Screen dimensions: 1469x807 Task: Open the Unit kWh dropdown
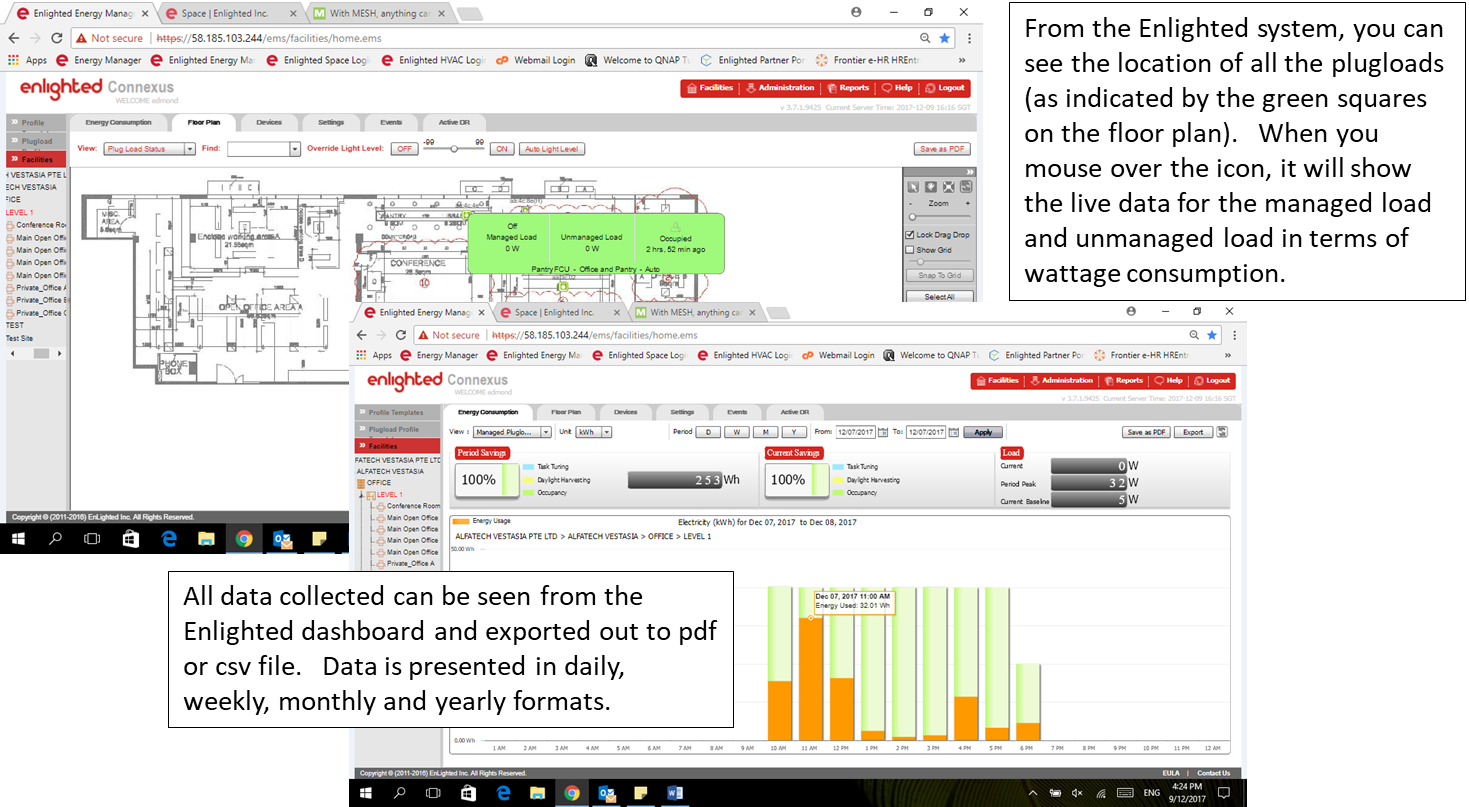593,432
